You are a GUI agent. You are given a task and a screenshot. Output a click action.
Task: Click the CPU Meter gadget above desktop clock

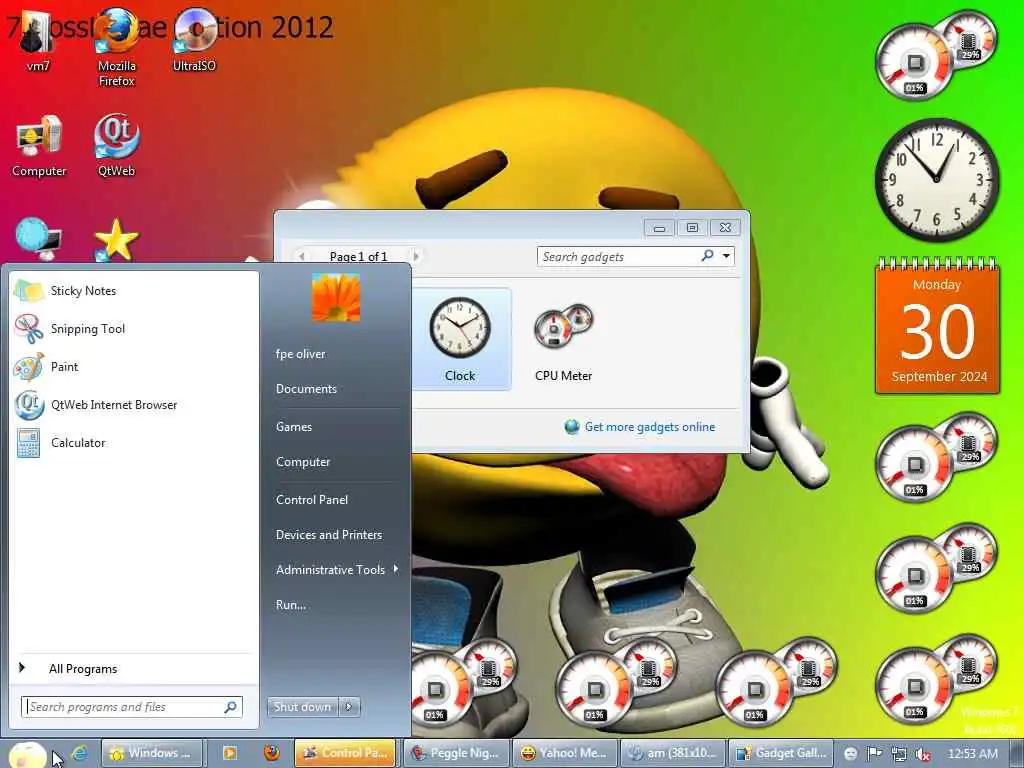click(936, 56)
